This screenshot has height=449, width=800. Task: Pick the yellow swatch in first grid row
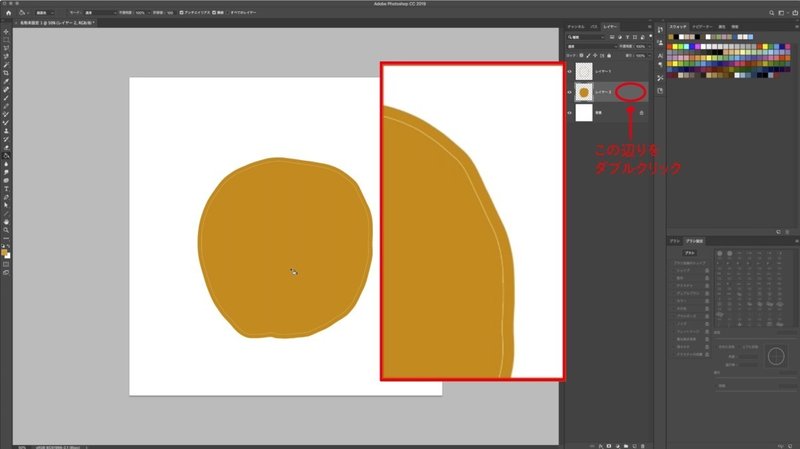(675, 46)
